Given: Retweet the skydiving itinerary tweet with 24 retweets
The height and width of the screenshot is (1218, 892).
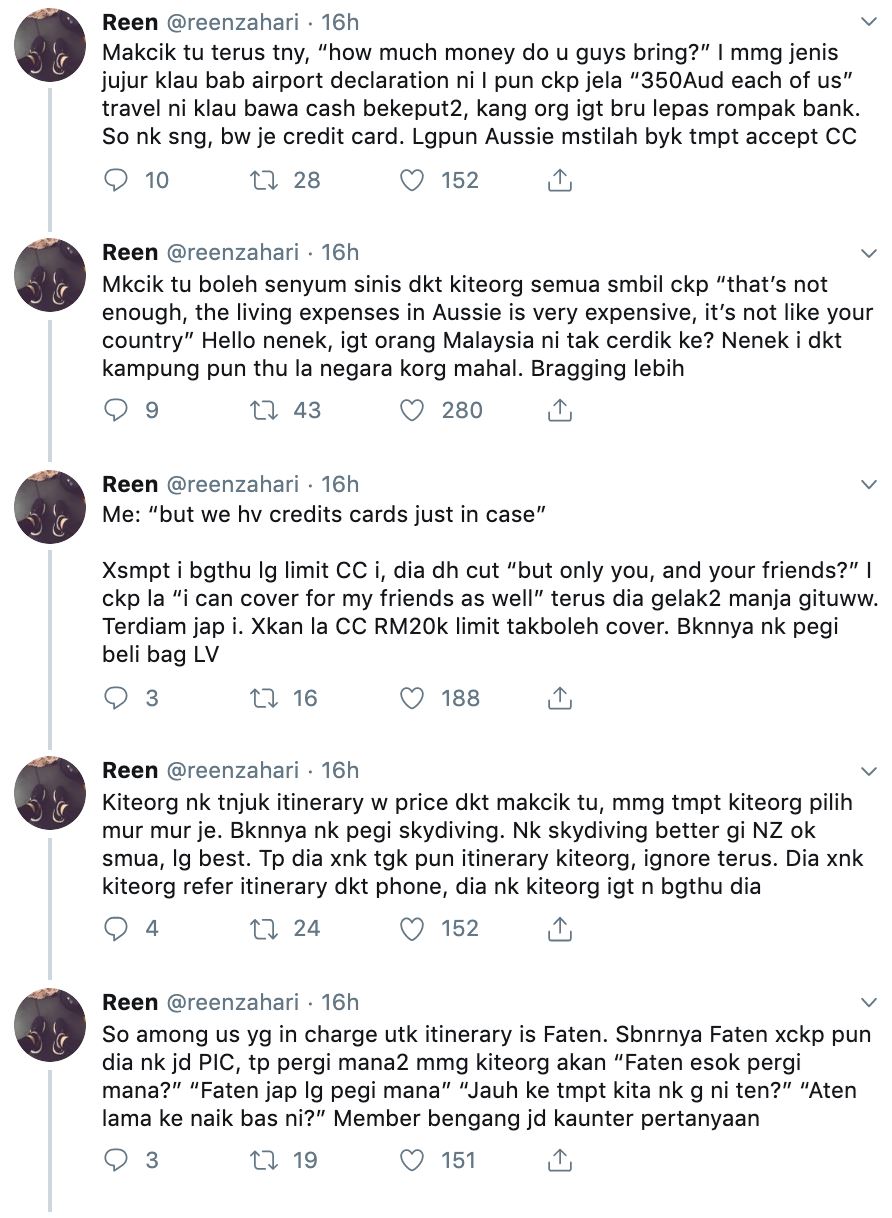Looking at the screenshot, I should tap(262, 928).
